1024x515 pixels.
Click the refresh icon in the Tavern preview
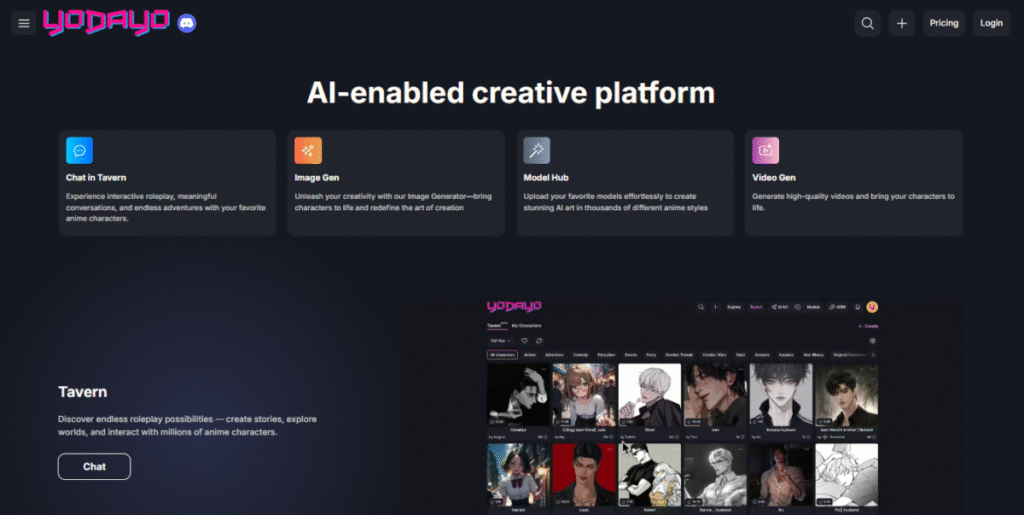coord(539,341)
